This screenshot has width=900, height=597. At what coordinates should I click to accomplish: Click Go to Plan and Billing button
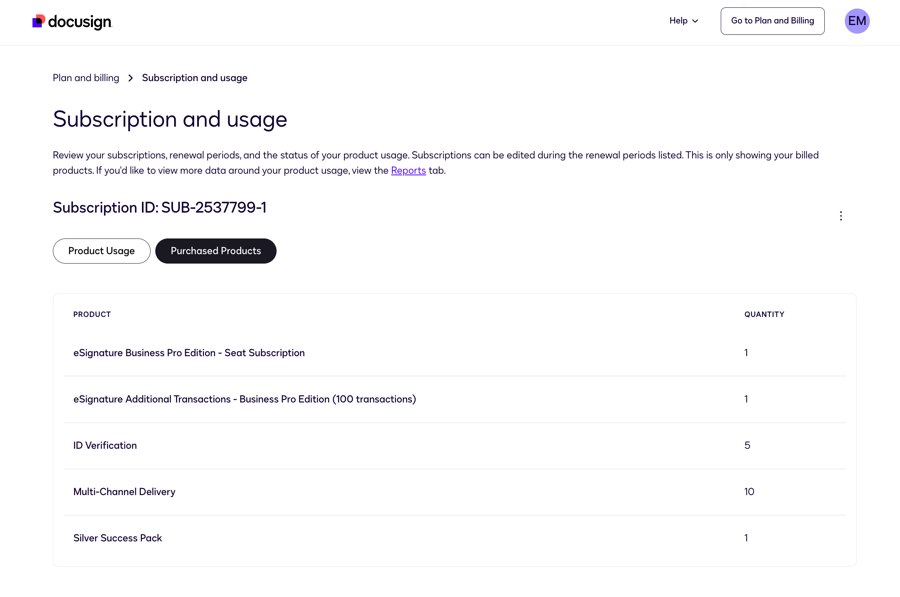(x=772, y=20)
